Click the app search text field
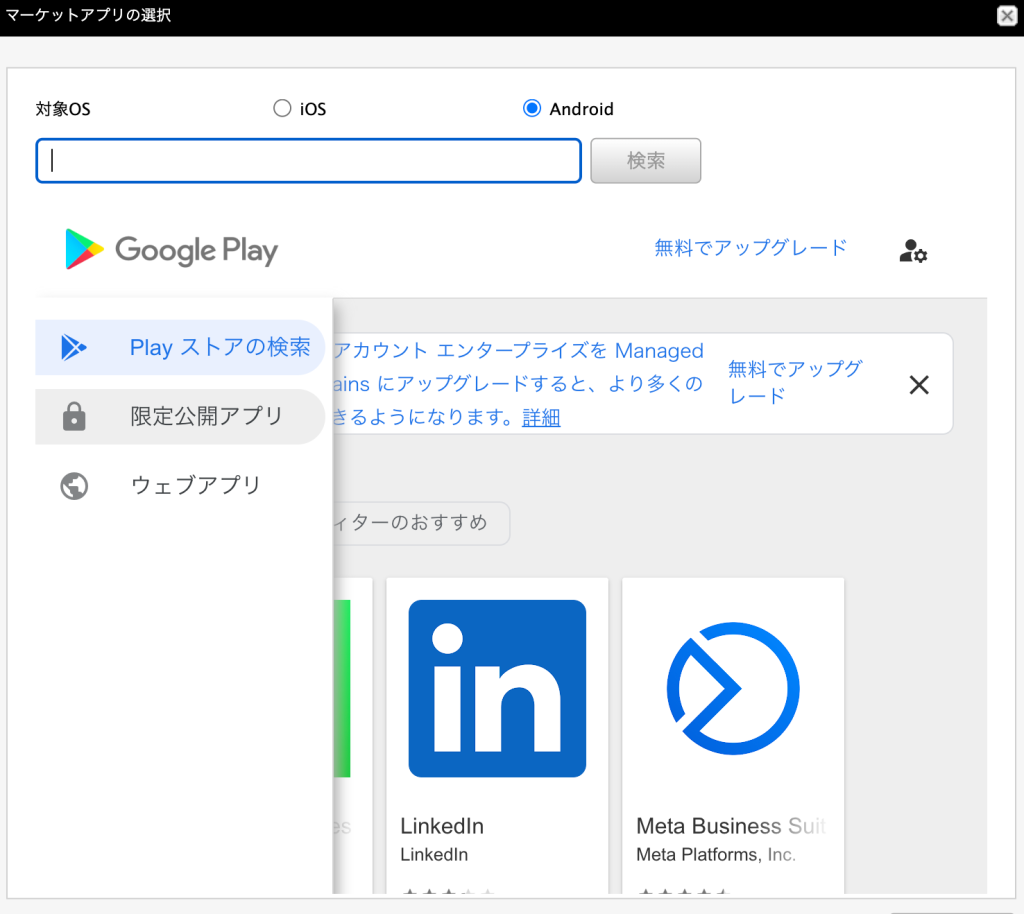Screen dimensions: 1024x914 pyautogui.click(x=308, y=161)
